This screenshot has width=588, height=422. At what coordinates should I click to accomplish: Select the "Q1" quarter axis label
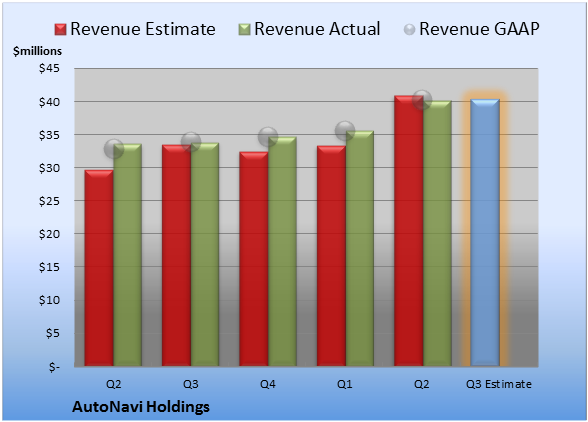coord(345,384)
